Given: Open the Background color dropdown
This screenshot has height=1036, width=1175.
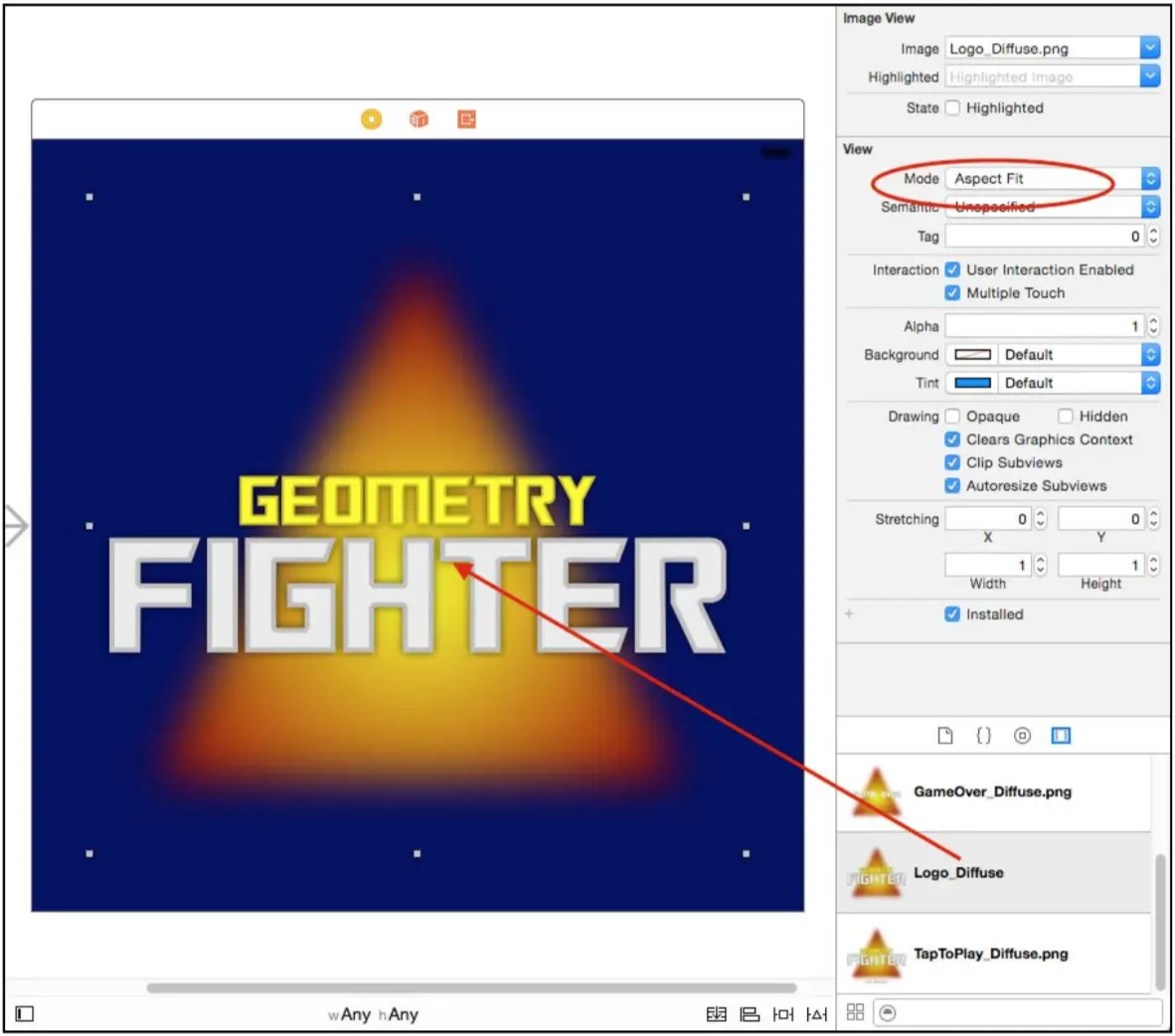Looking at the screenshot, I should (x=1052, y=355).
